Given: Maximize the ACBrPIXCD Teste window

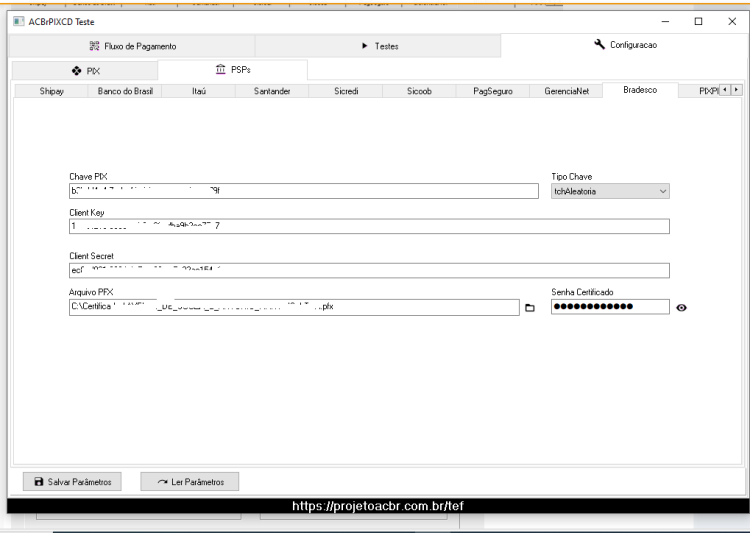Looking at the screenshot, I should pyautogui.click(x=698, y=22).
